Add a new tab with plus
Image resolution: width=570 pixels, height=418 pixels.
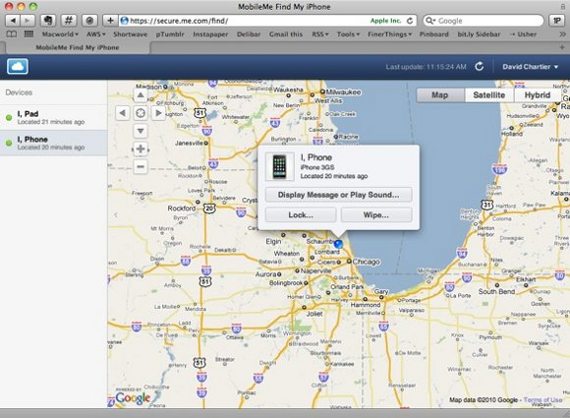562,47
